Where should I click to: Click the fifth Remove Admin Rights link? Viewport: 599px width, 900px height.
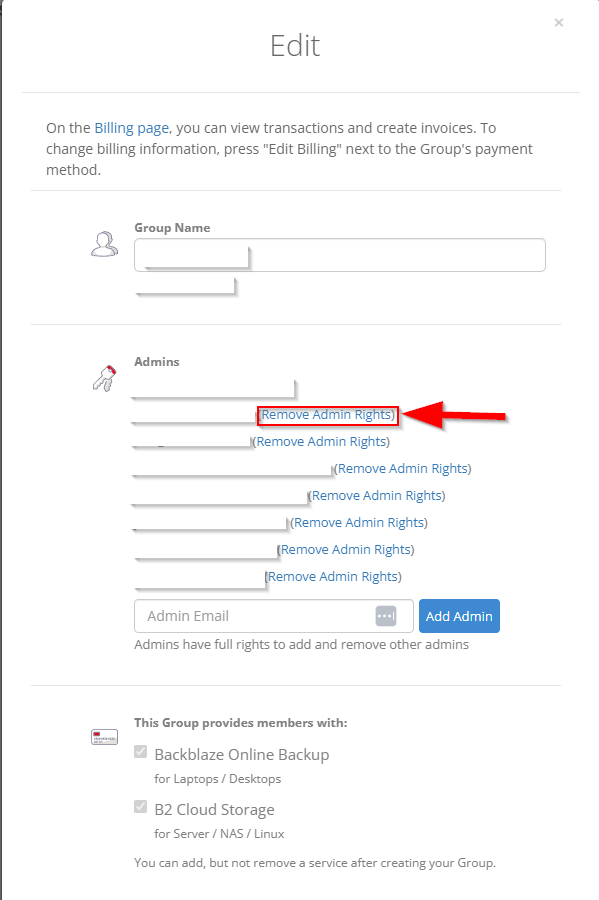click(x=359, y=522)
